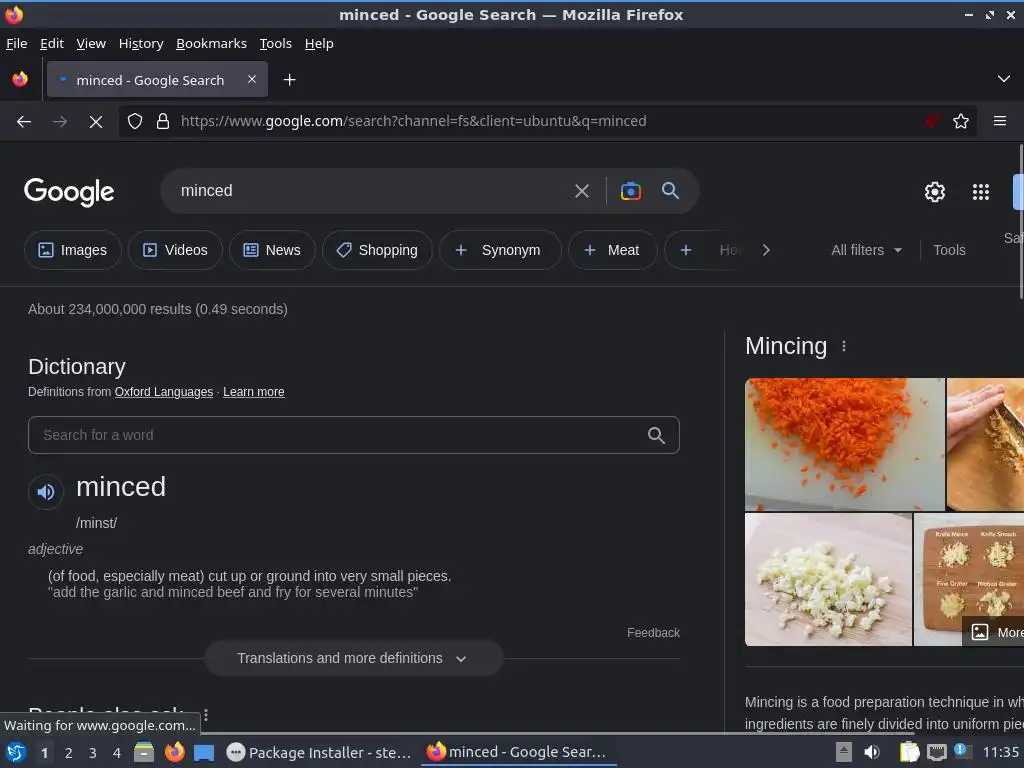
Task: Open a new tab with the plus icon
Action: tap(289, 80)
